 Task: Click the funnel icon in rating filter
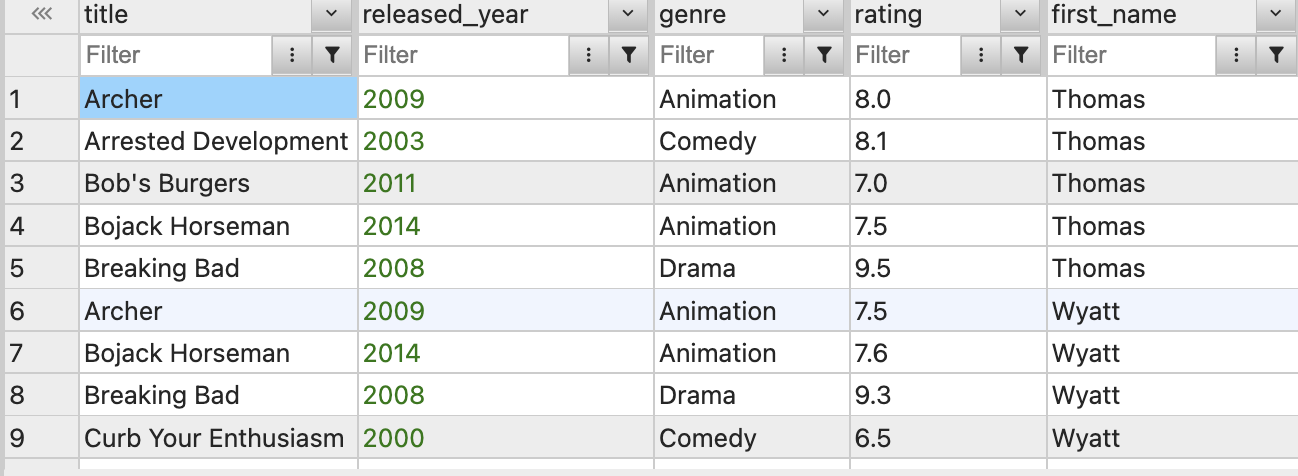1020,55
